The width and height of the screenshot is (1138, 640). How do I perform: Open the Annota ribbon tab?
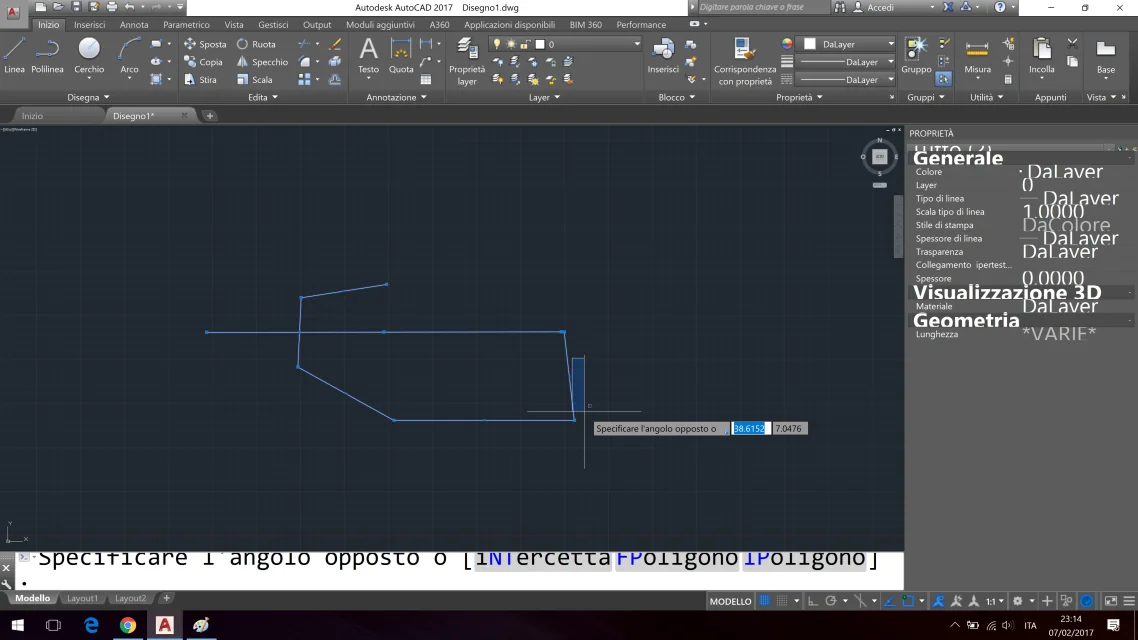(x=134, y=25)
